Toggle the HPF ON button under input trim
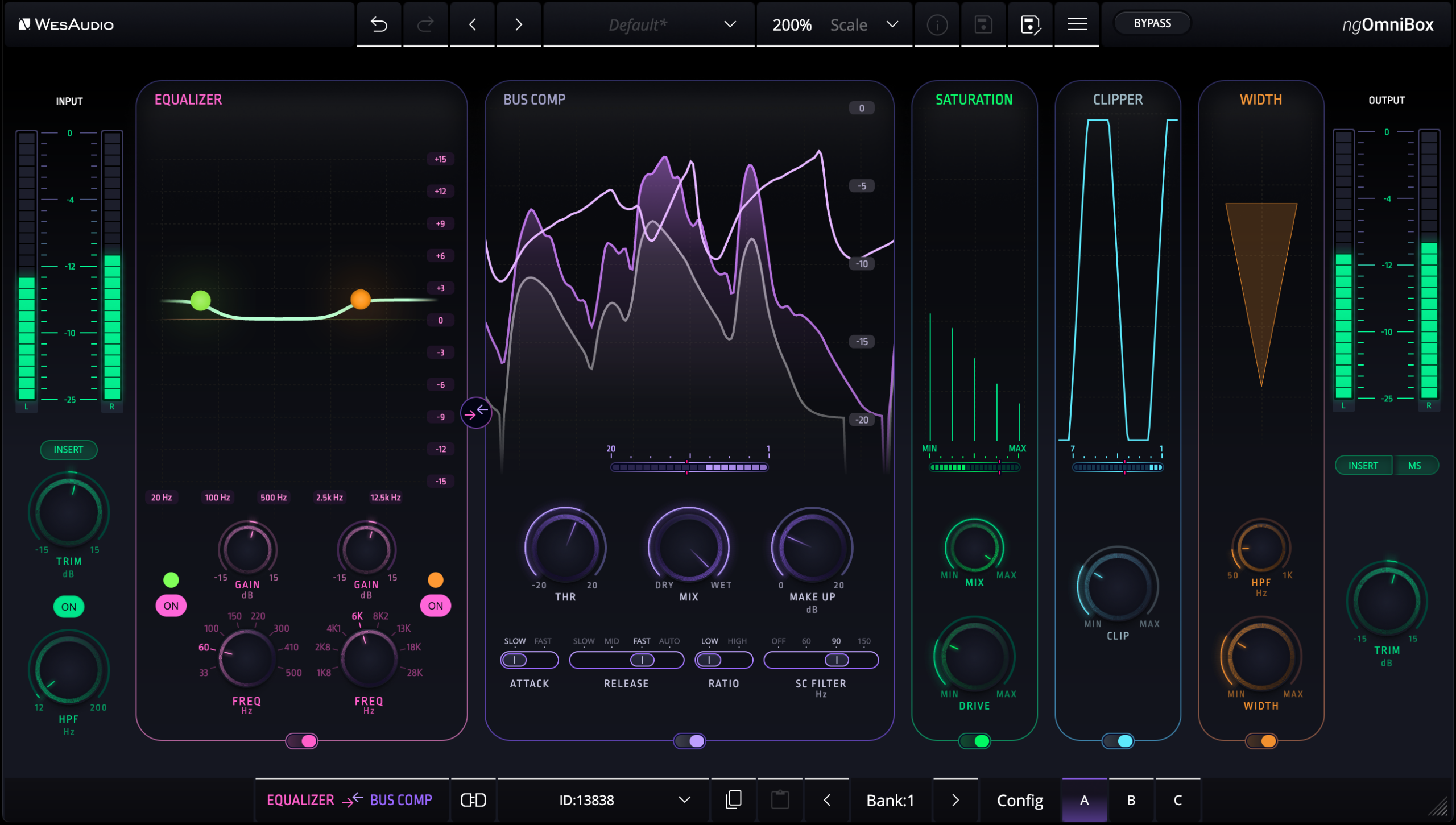 (x=69, y=607)
